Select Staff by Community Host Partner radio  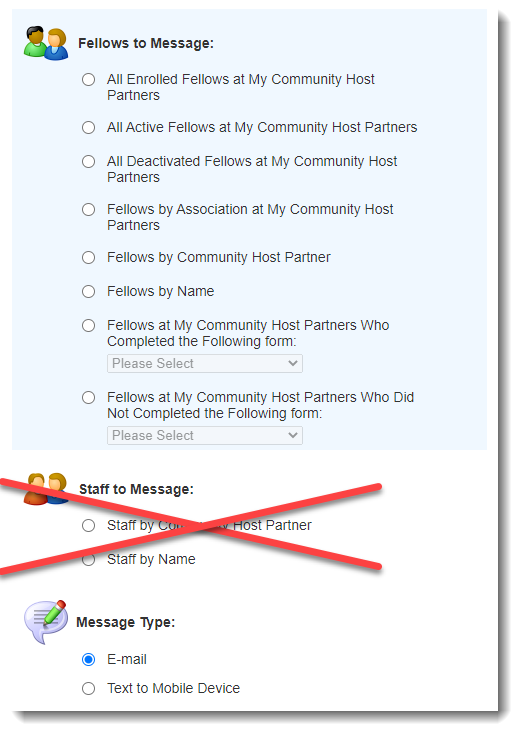[x=88, y=525]
